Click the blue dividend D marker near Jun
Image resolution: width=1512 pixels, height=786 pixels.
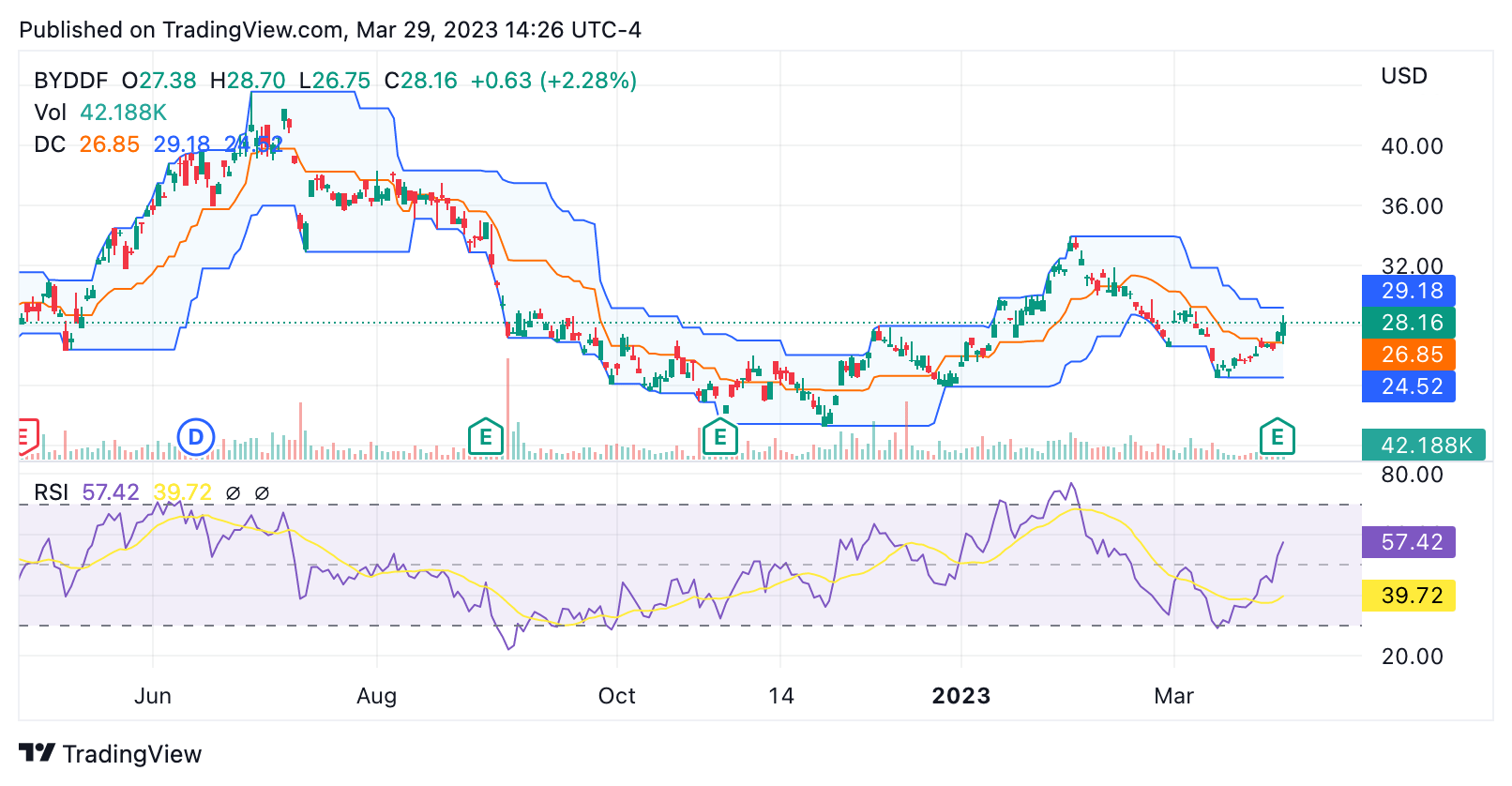click(x=196, y=437)
